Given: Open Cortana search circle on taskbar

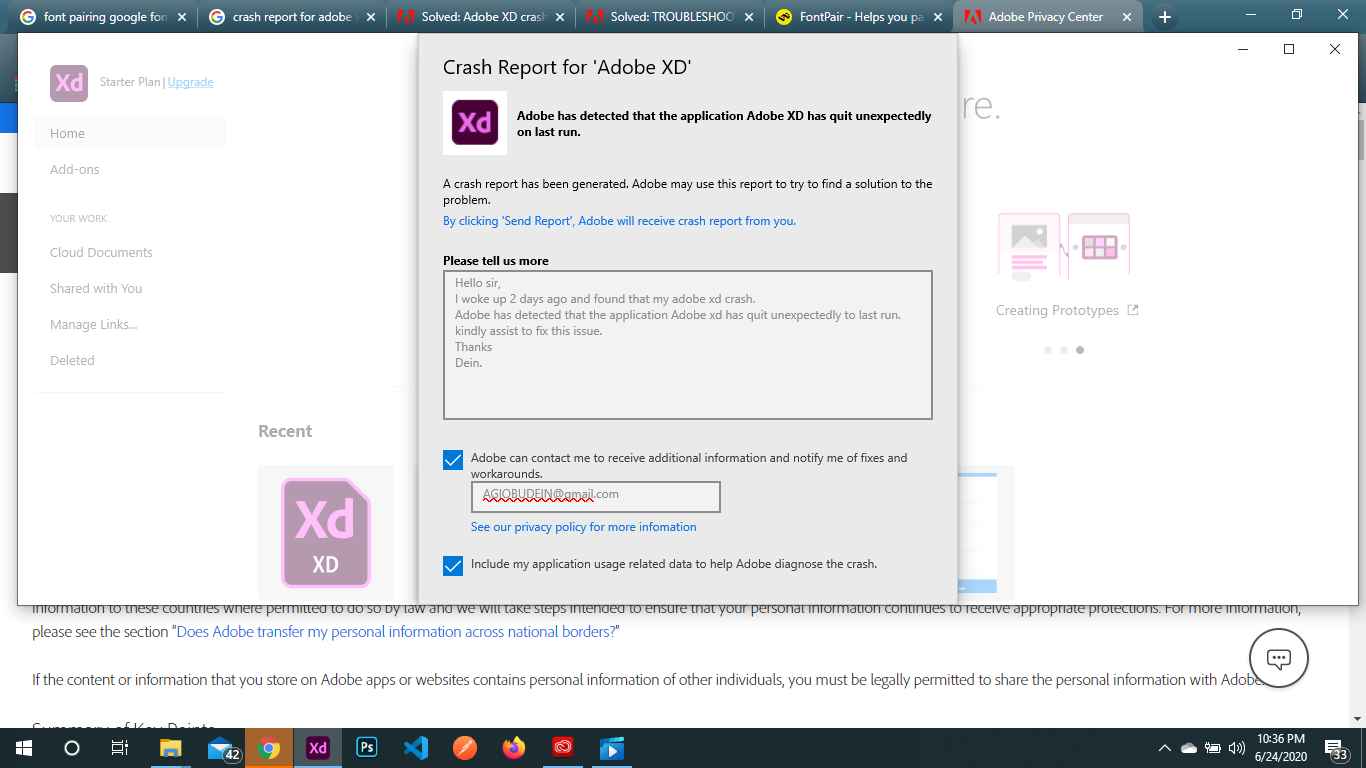Looking at the screenshot, I should click(72, 748).
